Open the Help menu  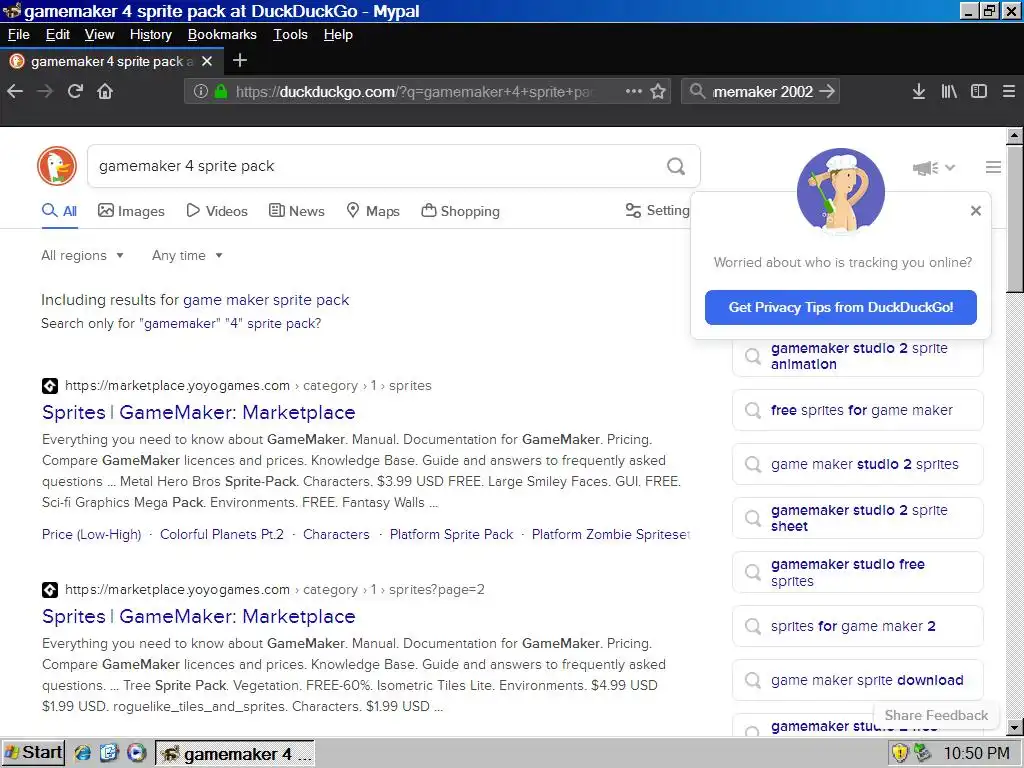pos(338,35)
